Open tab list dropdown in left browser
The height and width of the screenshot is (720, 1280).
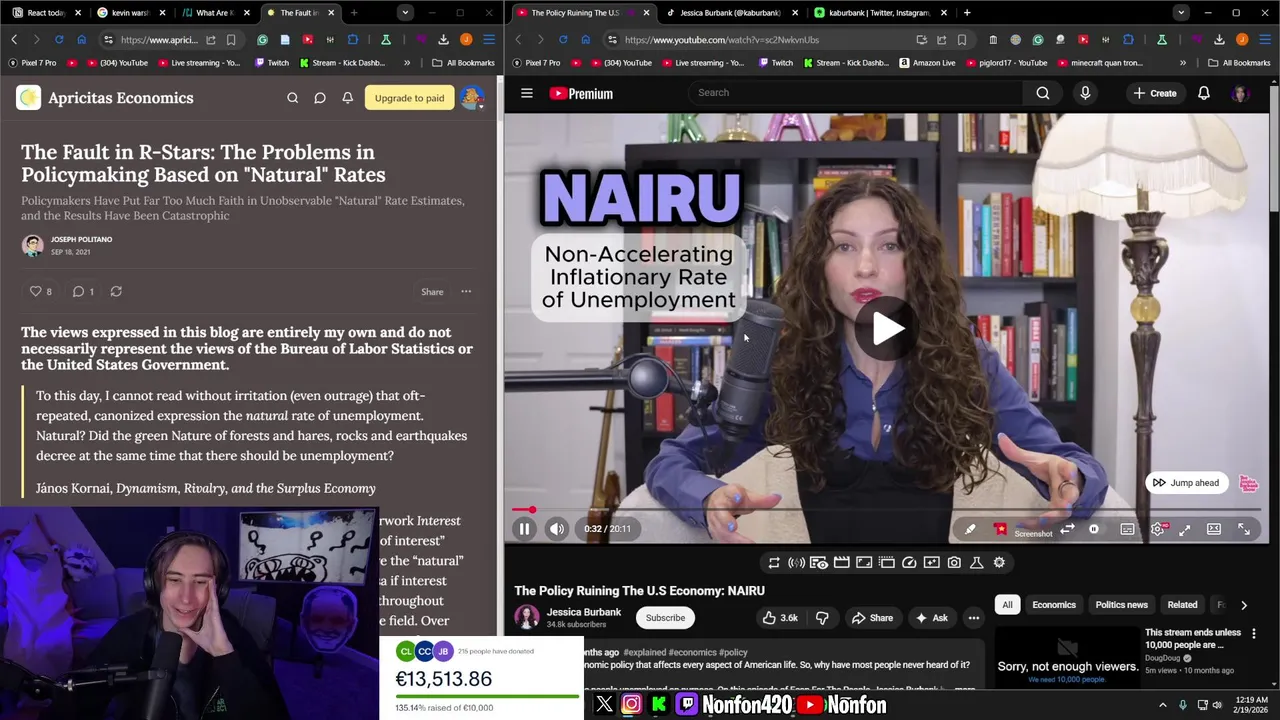tap(404, 13)
